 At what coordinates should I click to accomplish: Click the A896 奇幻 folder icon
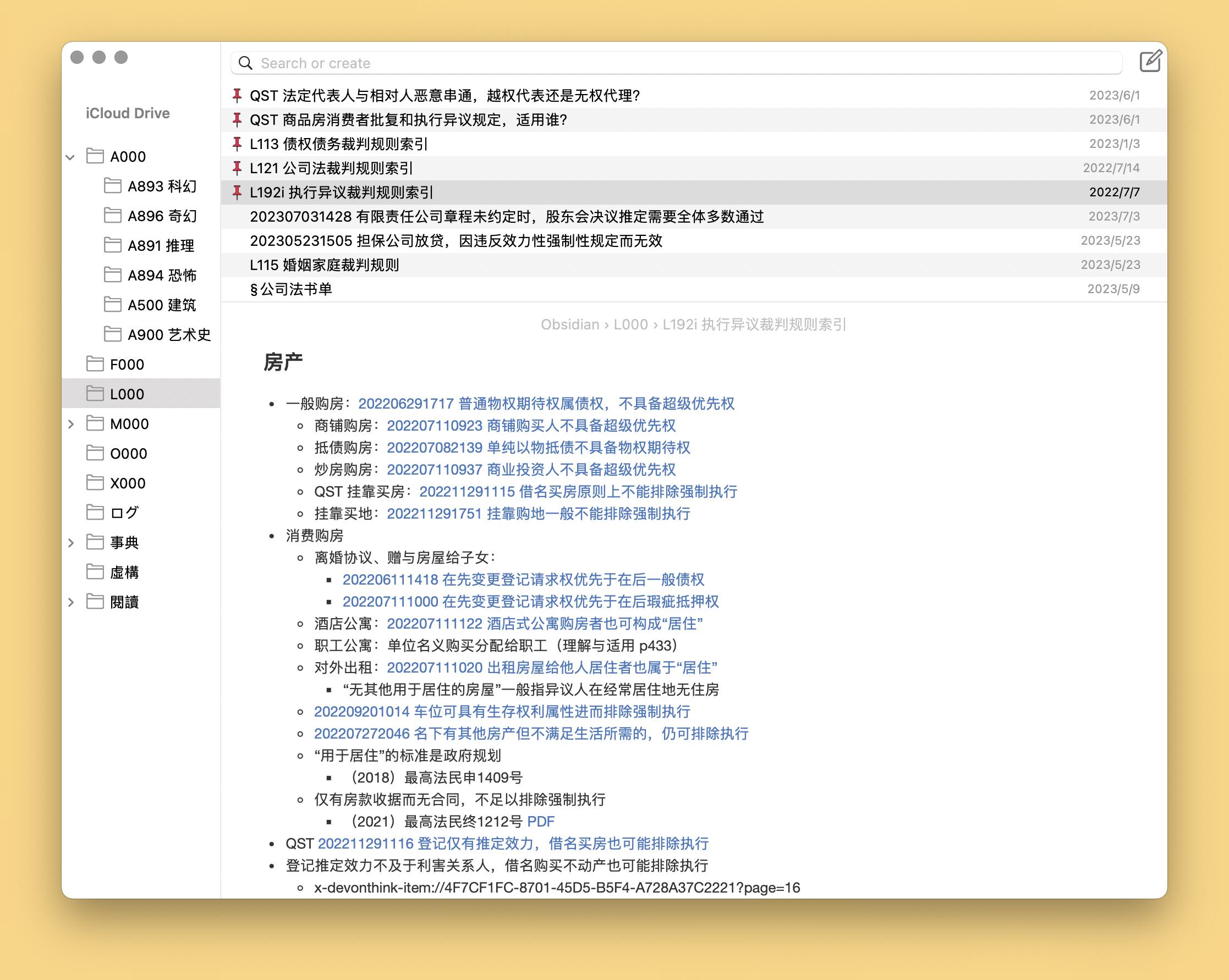tap(112, 216)
